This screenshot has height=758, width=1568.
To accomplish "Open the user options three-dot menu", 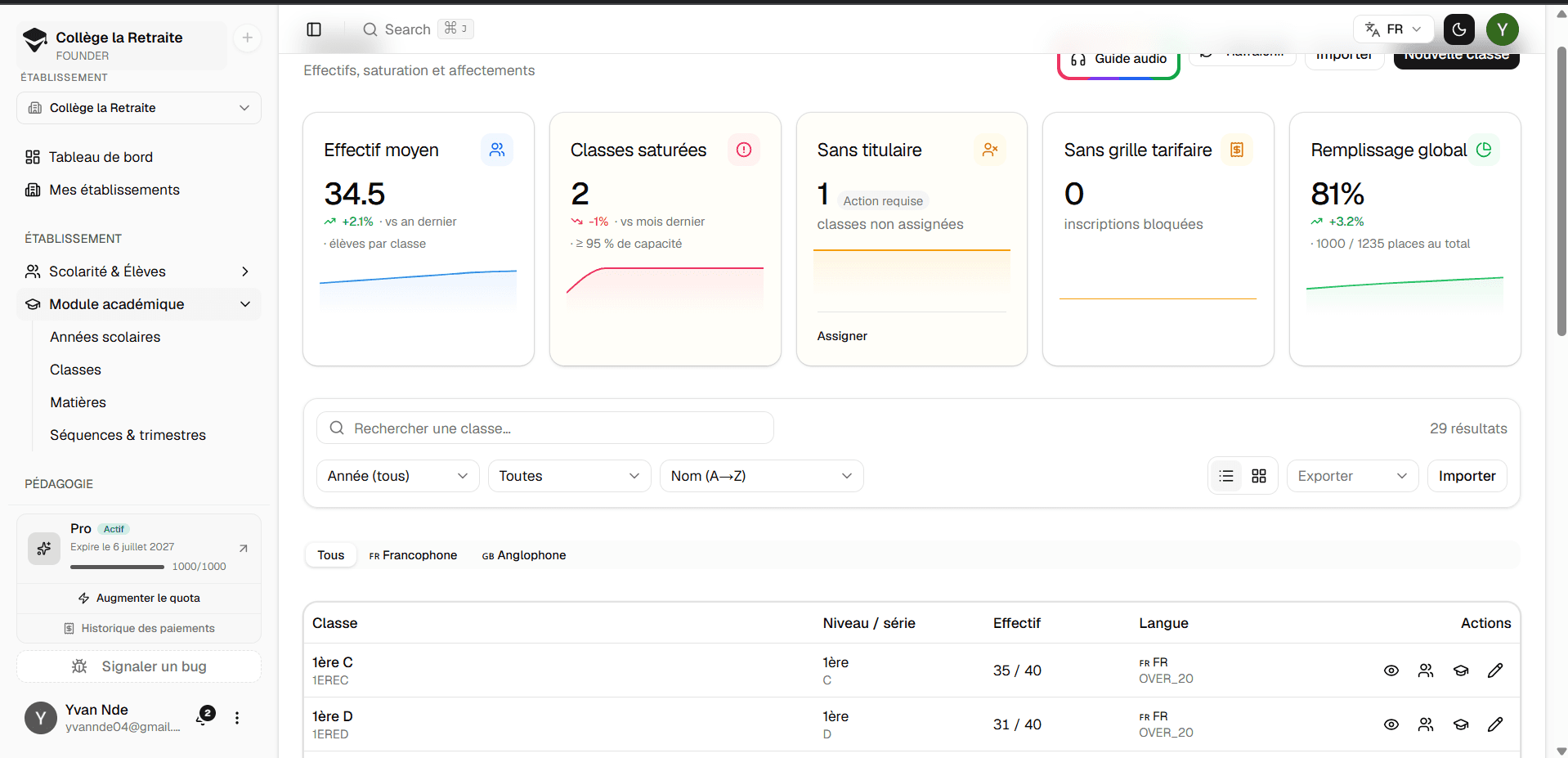I will point(237,718).
